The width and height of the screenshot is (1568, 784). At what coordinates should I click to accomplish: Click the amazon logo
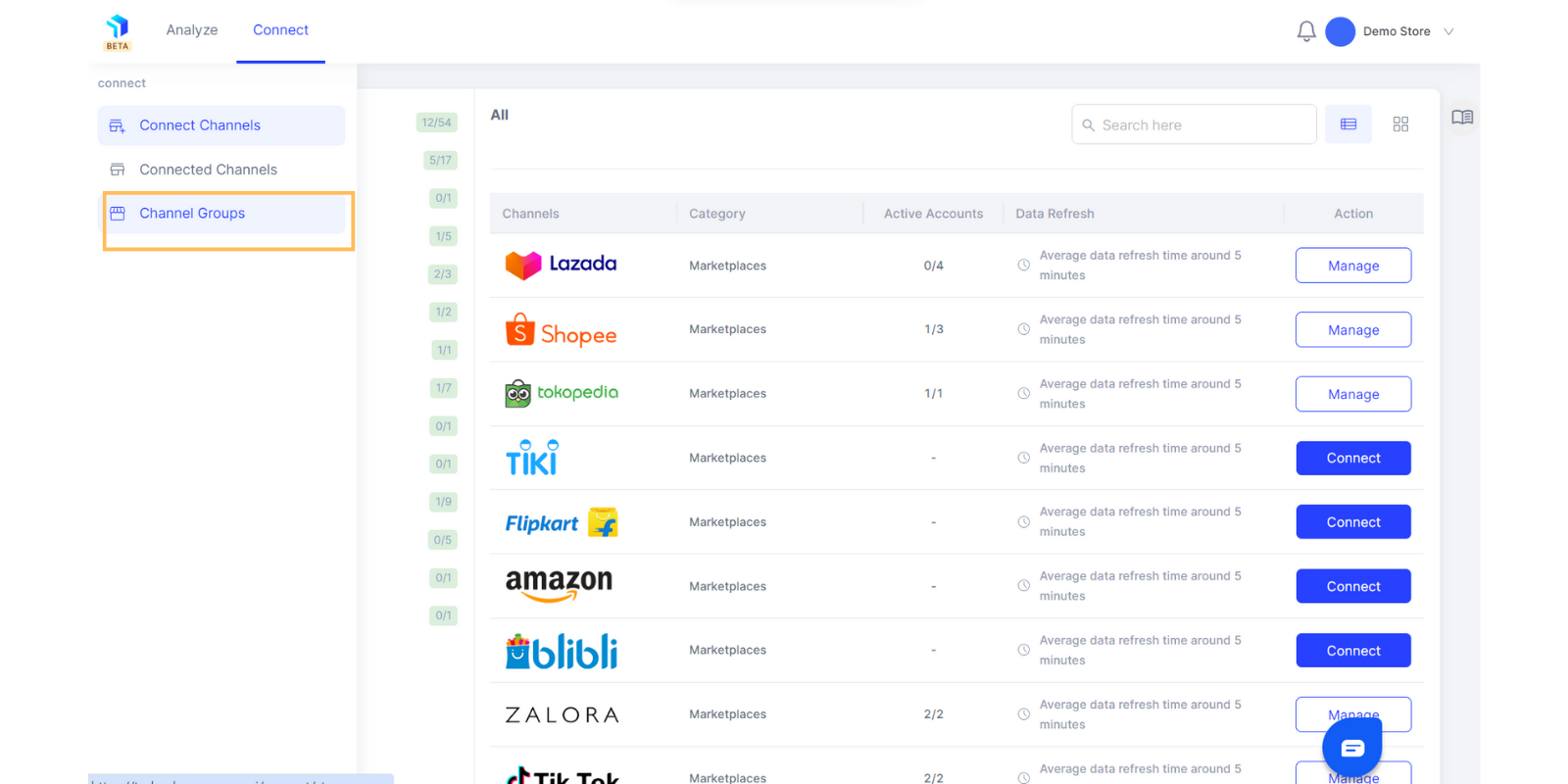coord(559,585)
